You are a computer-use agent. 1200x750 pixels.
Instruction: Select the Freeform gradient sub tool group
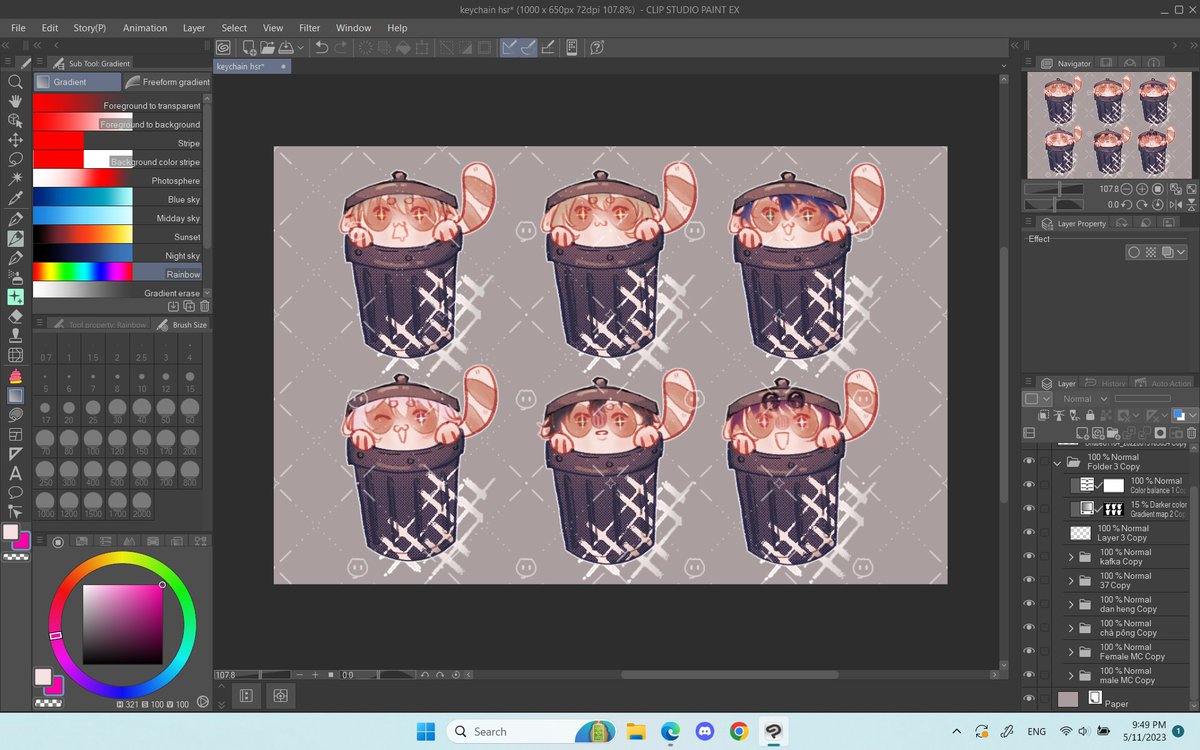coord(167,82)
